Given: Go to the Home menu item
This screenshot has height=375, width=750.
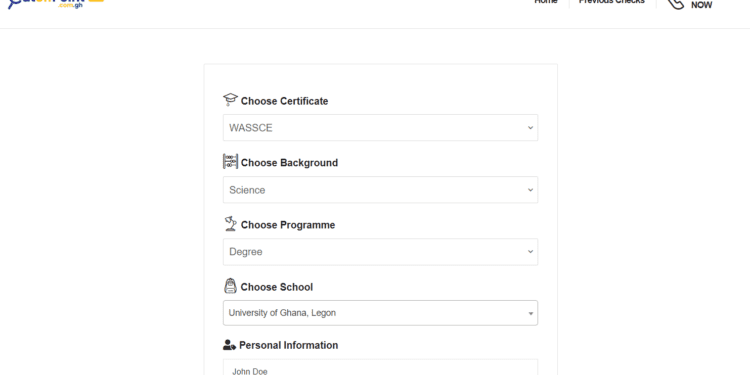Looking at the screenshot, I should tap(546, 2).
